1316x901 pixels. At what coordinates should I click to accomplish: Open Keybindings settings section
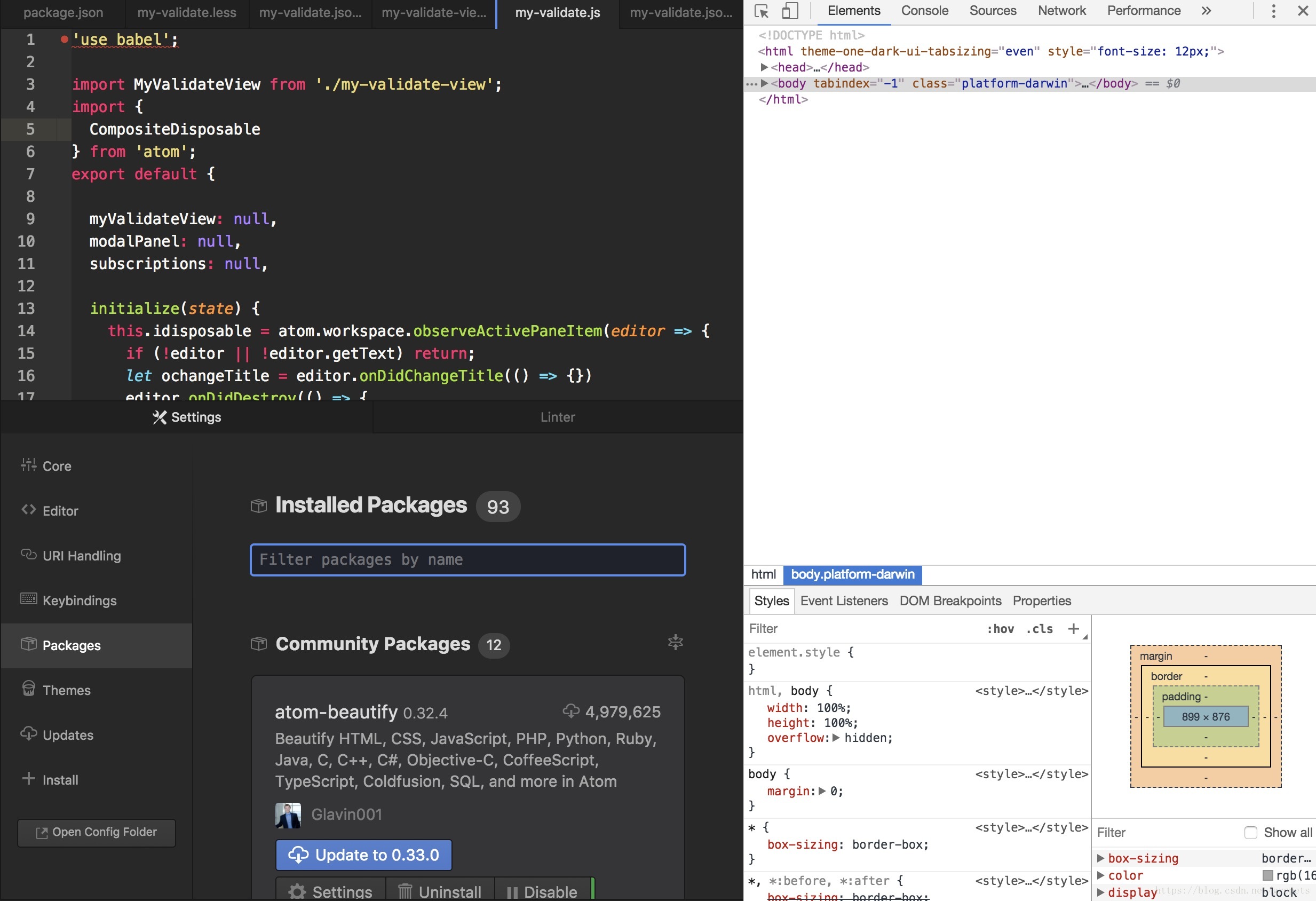point(96,600)
